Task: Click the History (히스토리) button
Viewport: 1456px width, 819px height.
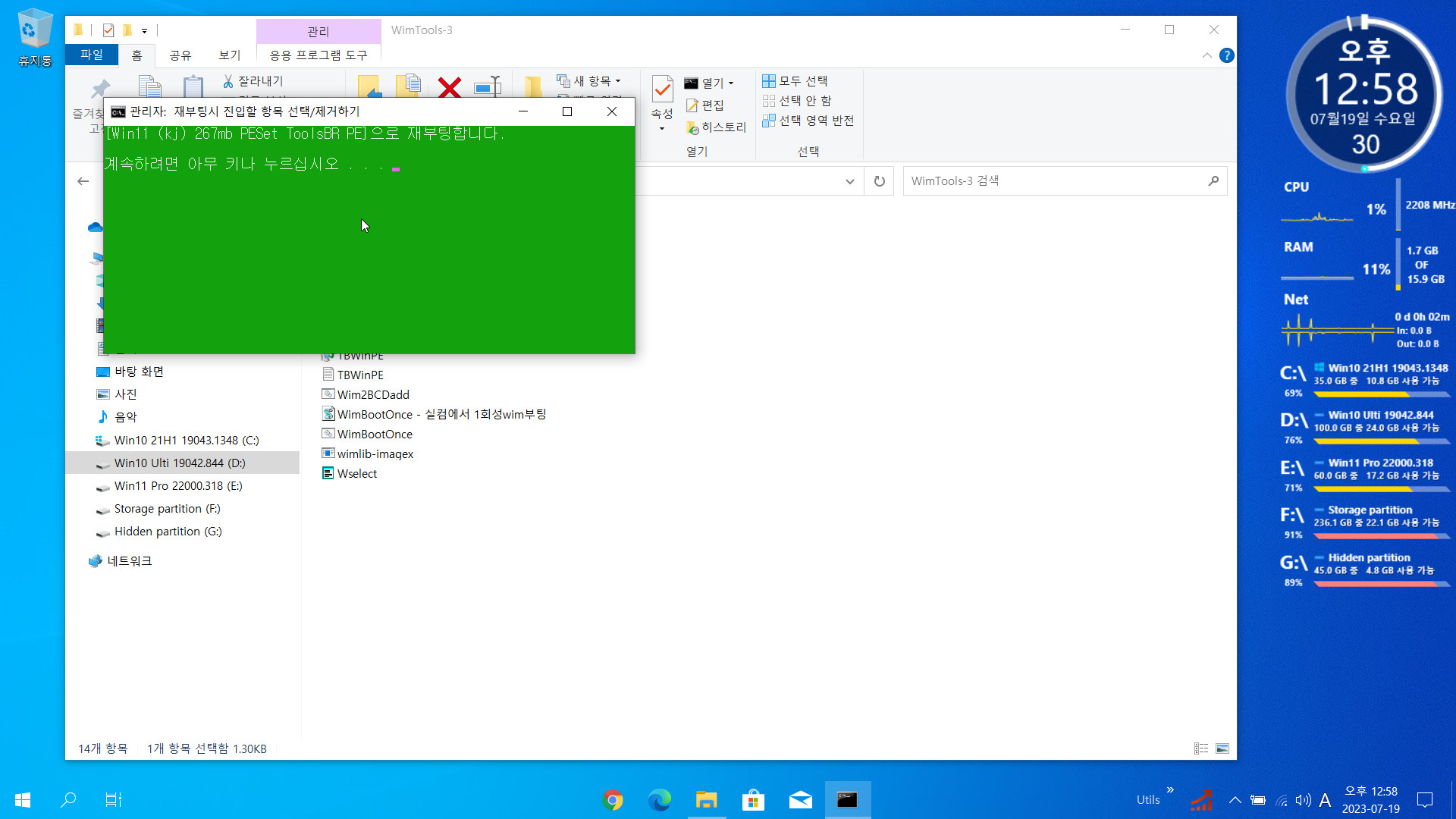Action: coord(716,127)
